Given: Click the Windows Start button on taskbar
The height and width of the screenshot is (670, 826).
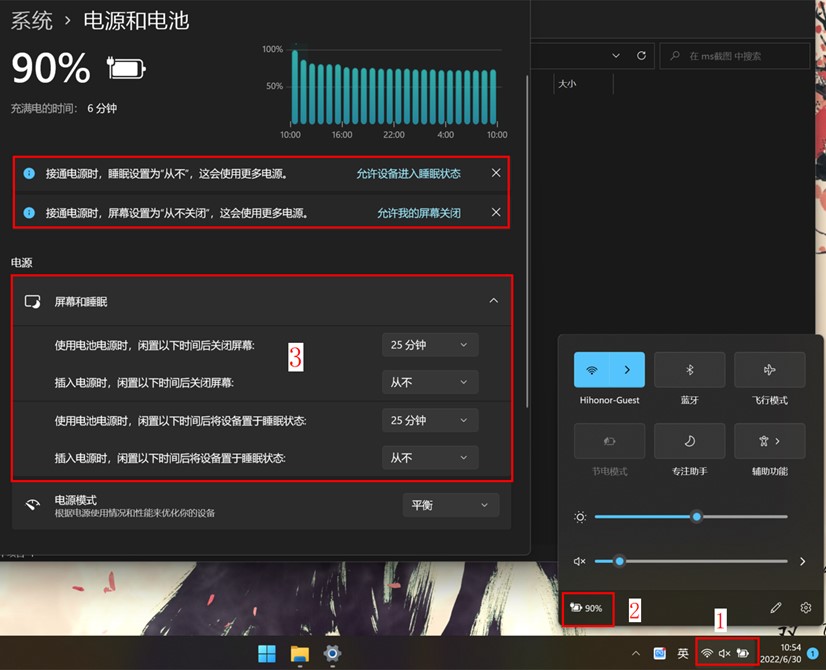Looking at the screenshot, I should (x=267, y=654).
